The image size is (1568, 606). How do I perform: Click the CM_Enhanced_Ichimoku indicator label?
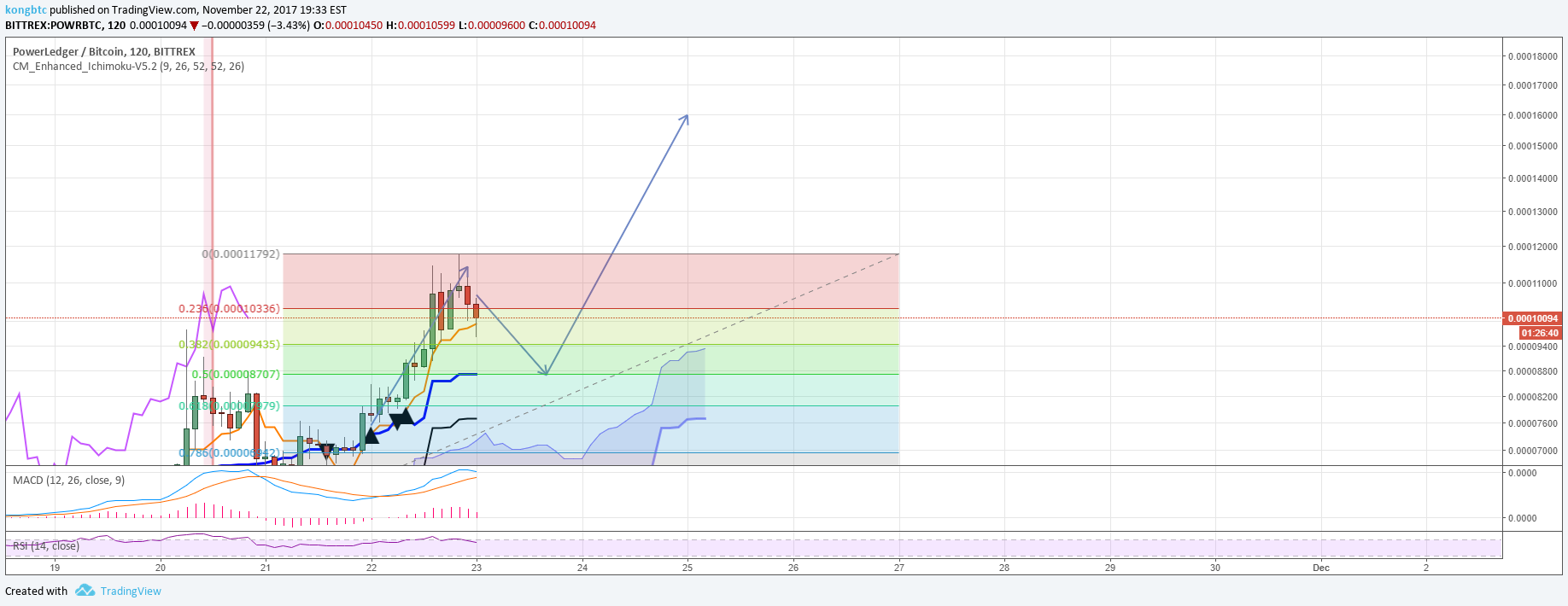pyautogui.click(x=128, y=66)
